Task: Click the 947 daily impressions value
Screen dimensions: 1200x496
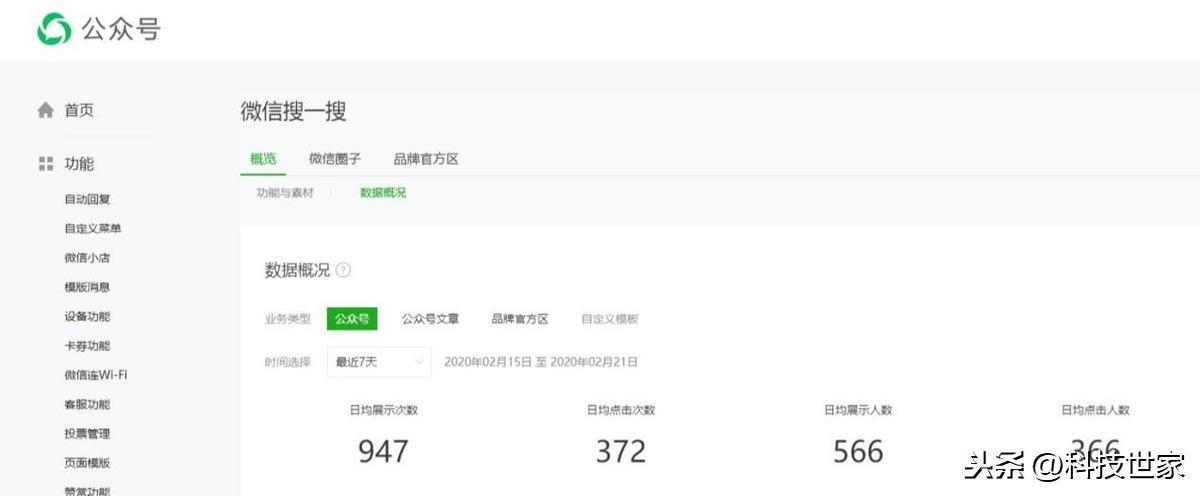Action: point(384,451)
